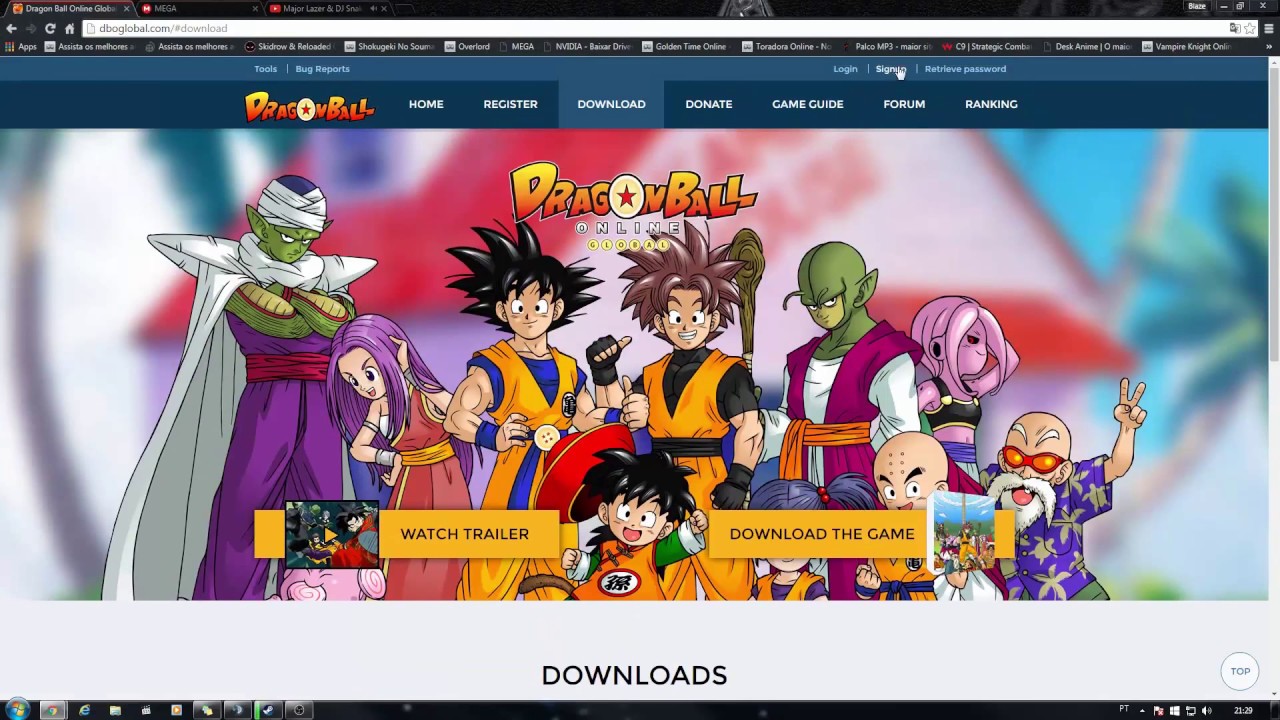This screenshot has height=720, width=1280.
Task: Mute the Major Lazer tab audio icon
Action: pyautogui.click(x=373, y=8)
